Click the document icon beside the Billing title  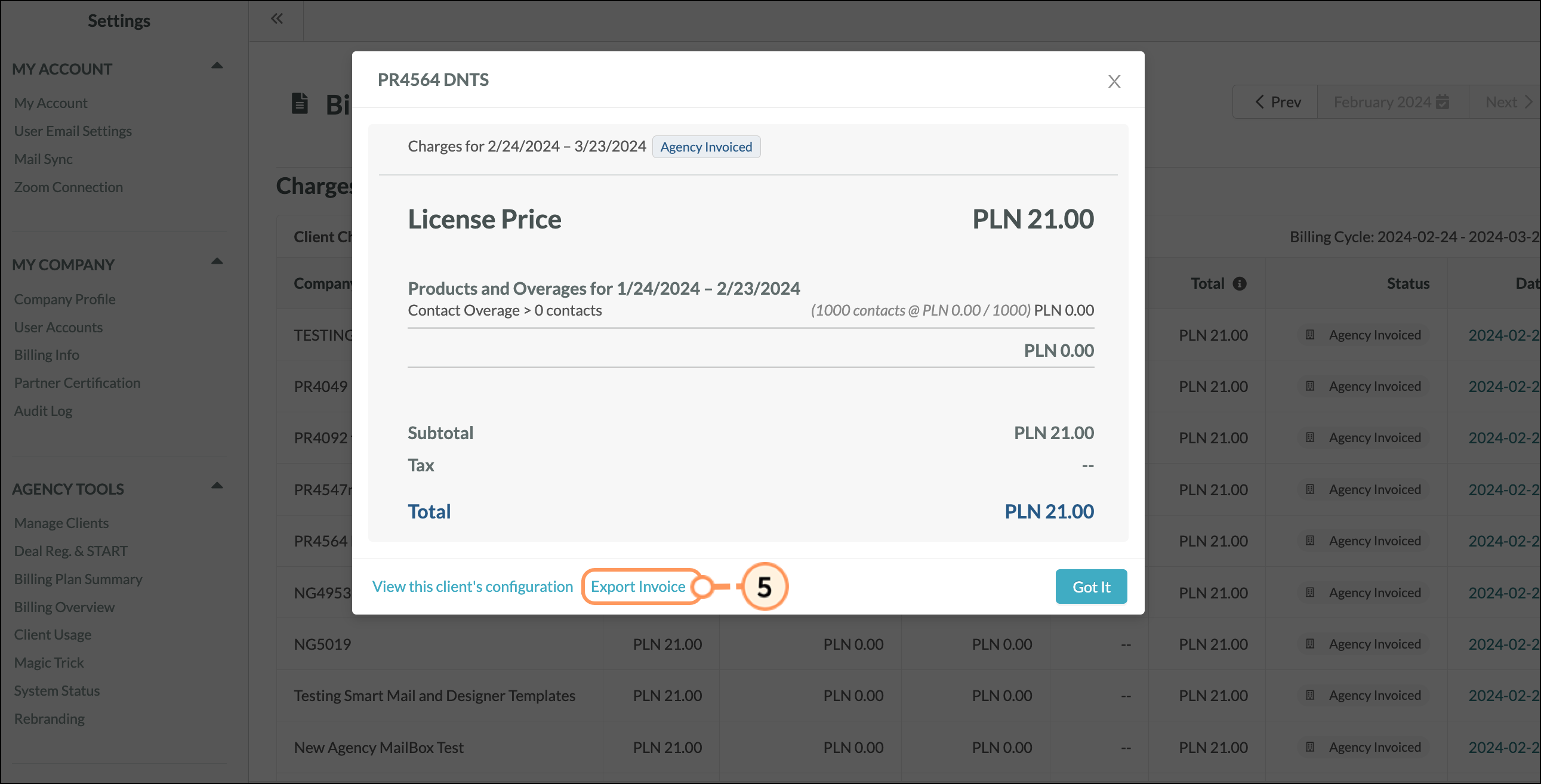300,103
